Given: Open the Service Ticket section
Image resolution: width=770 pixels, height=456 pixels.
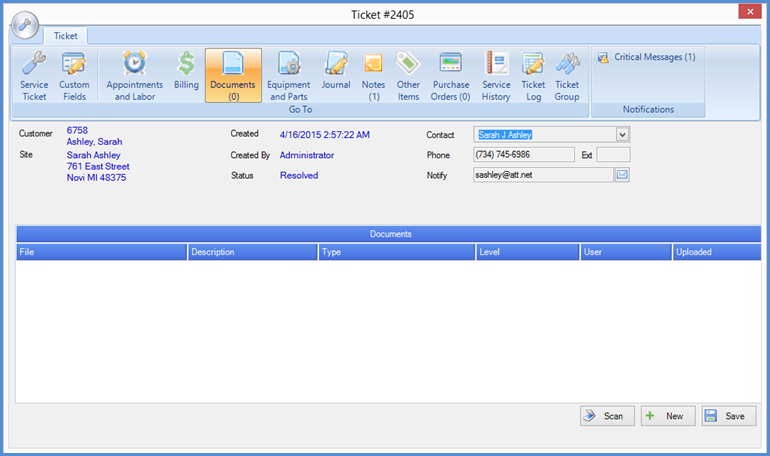Looking at the screenshot, I should click(34, 76).
